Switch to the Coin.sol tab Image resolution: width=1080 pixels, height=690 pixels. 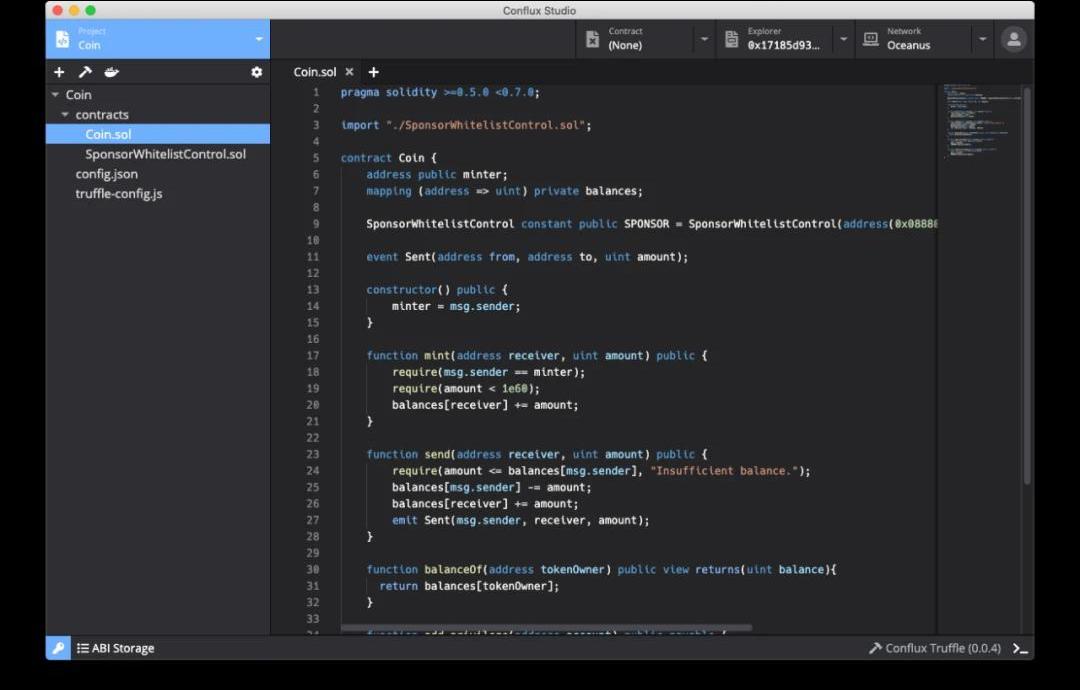pyautogui.click(x=314, y=72)
